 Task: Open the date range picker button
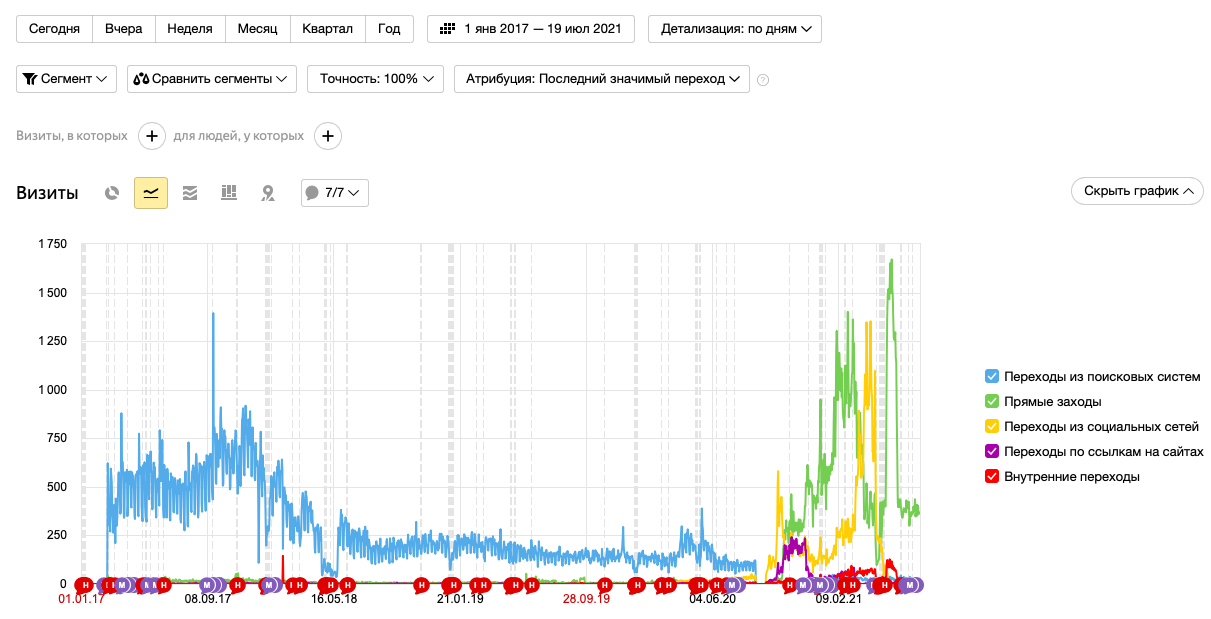tap(531, 29)
